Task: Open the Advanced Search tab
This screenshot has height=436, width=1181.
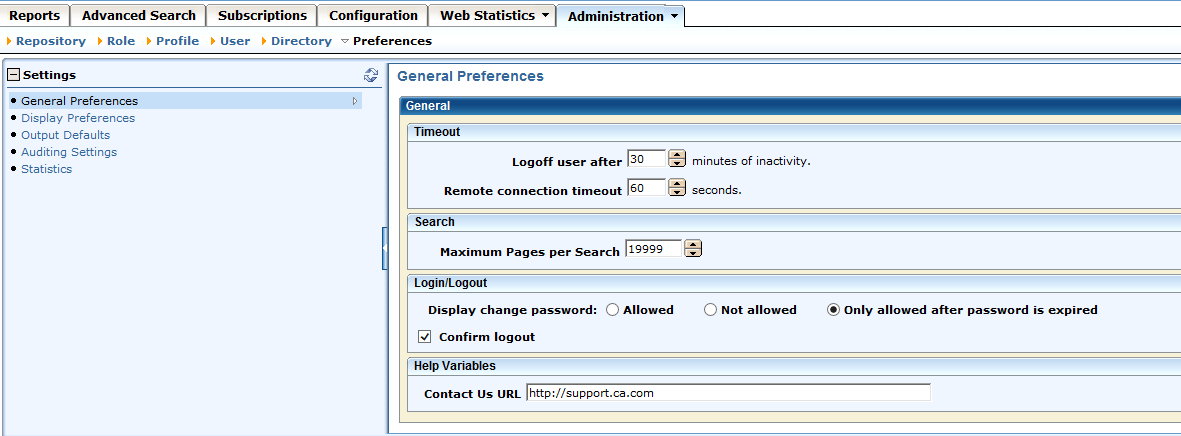Action: coord(139,16)
